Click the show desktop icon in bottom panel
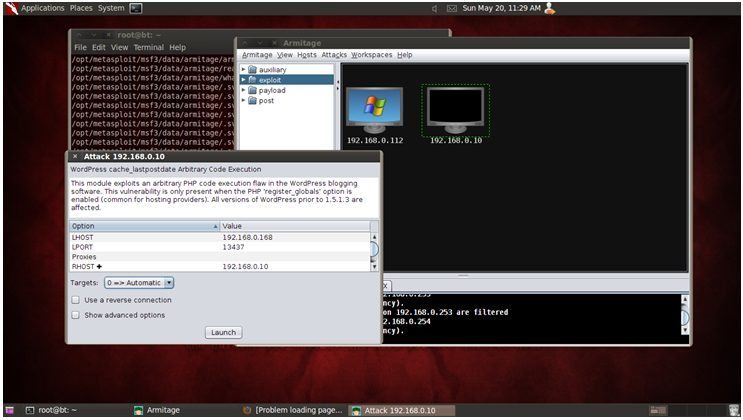Image resolution: width=743 pixels, height=420 pixels. (9, 411)
